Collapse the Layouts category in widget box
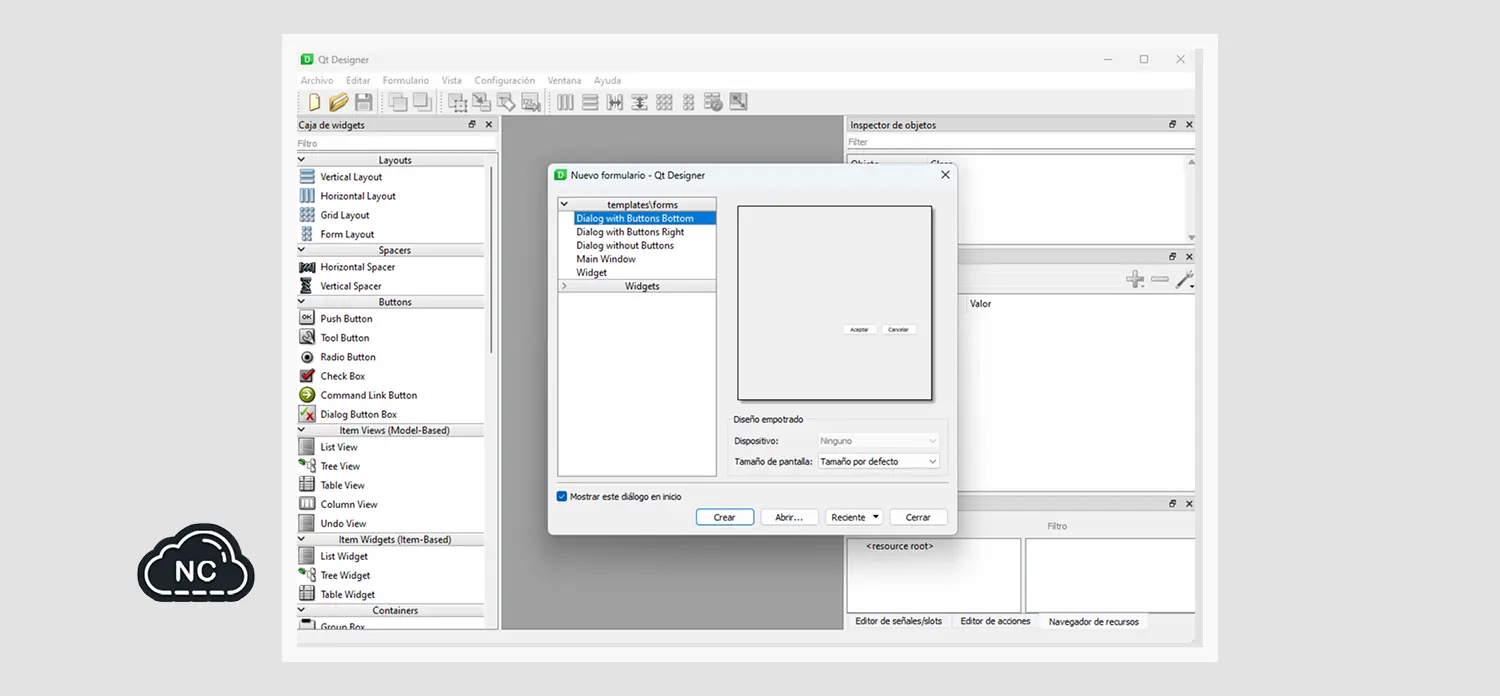This screenshot has width=1500, height=696. pos(302,160)
